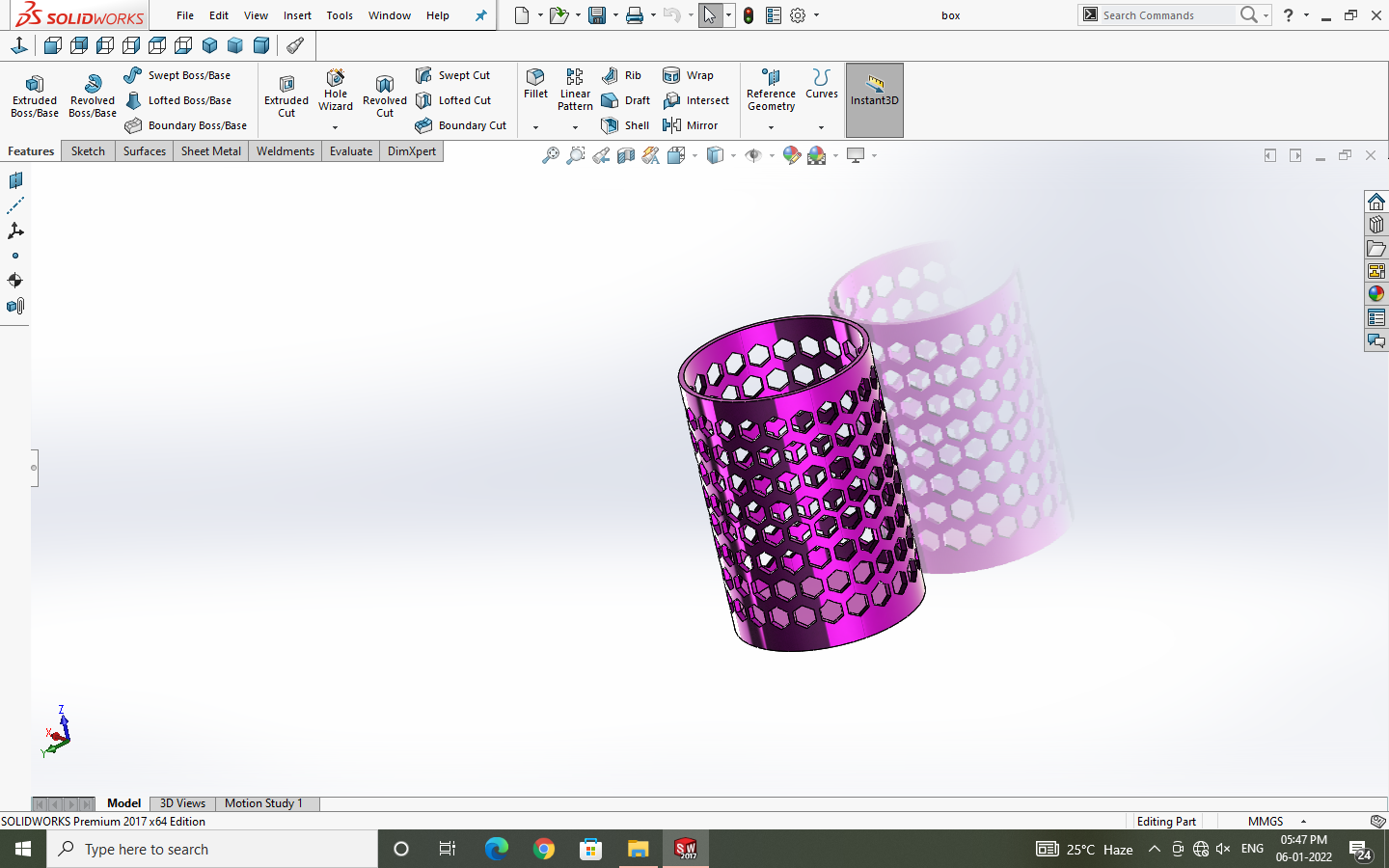Click the Linear Pattern tool

(x=575, y=90)
